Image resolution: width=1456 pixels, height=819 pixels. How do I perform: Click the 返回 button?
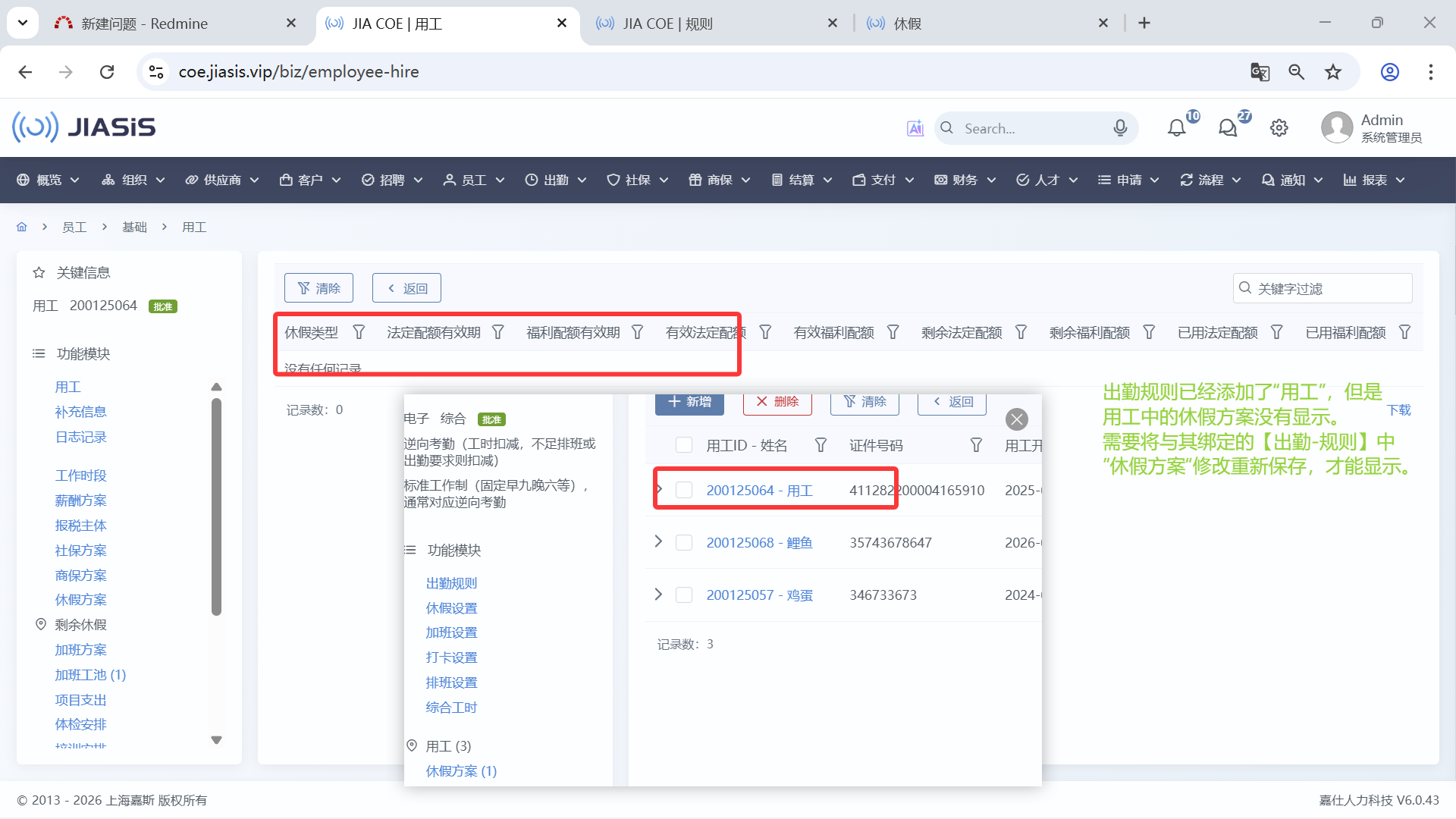406,288
